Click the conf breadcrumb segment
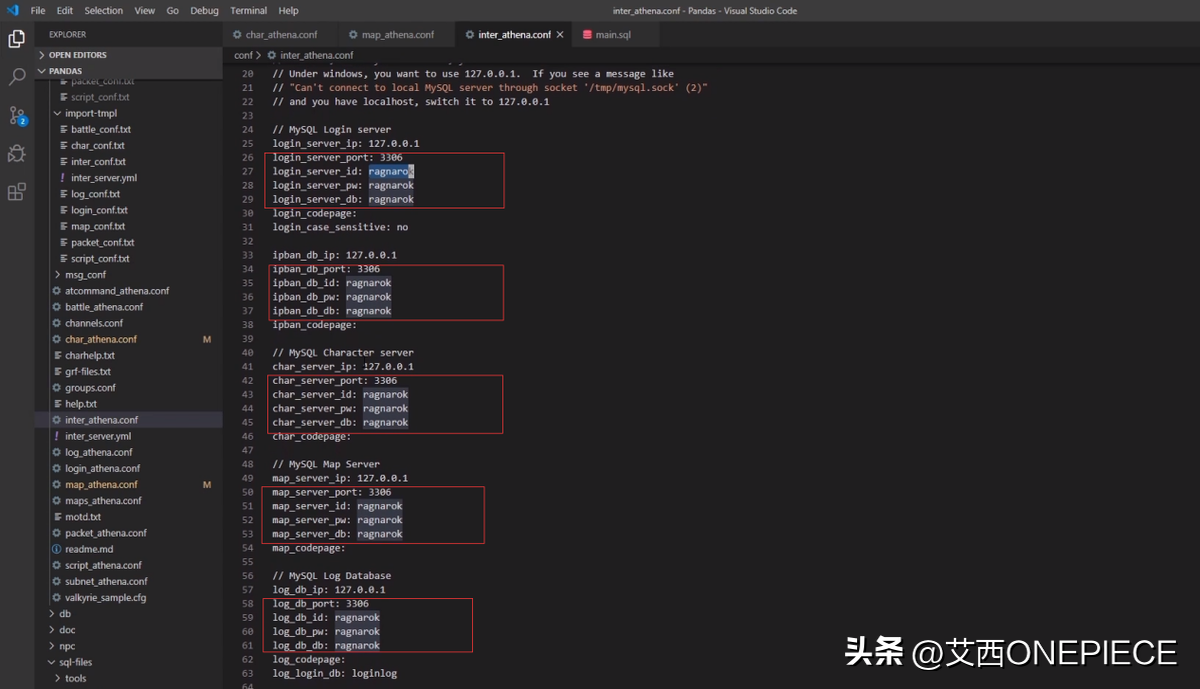The width and height of the screenshot is (1200, 689). (x=243, y=55)
